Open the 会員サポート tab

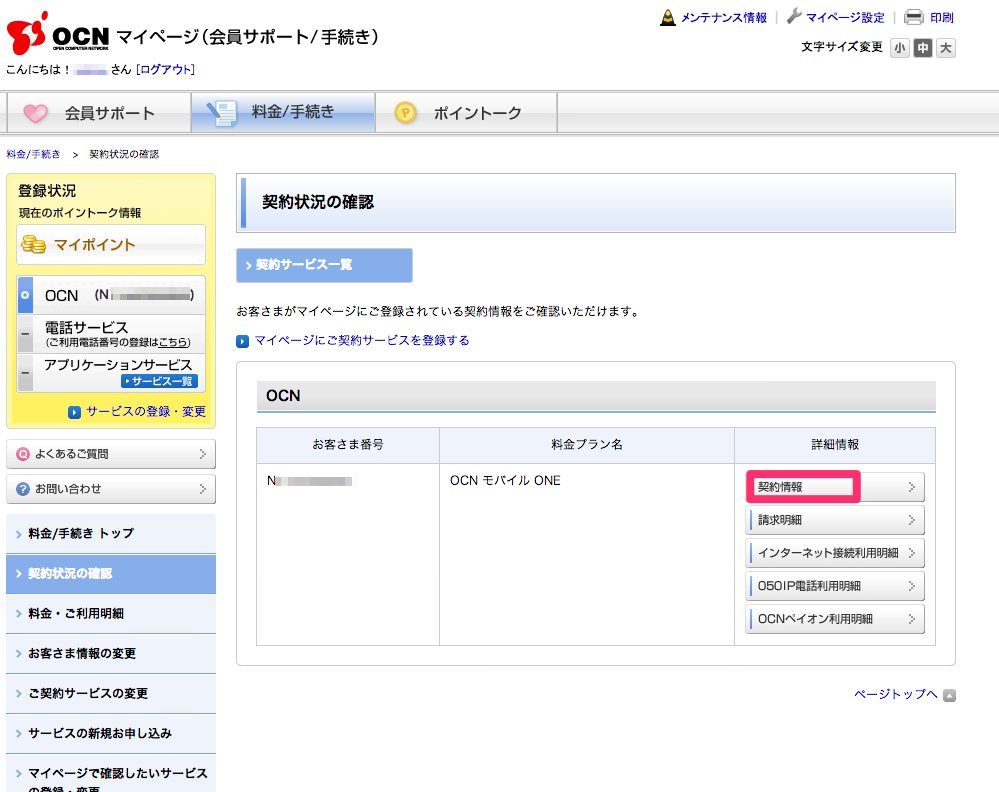[x=99, y=113]
